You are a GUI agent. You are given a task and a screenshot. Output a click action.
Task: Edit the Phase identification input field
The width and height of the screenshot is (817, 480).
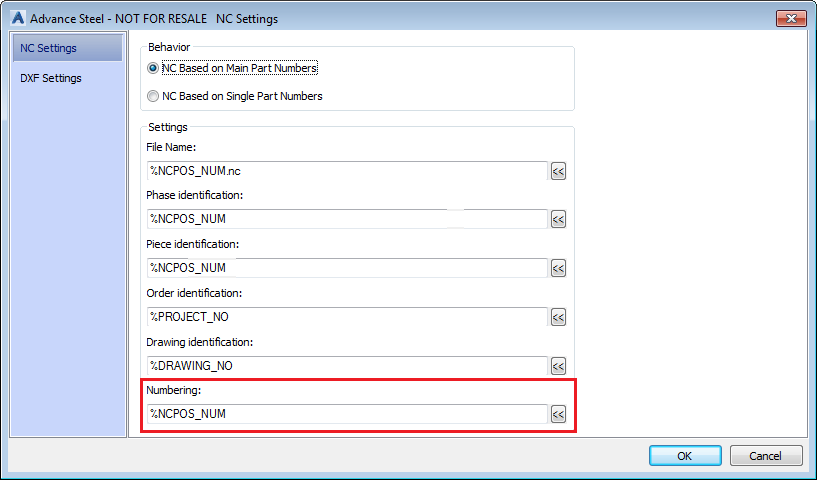point(347,219)
